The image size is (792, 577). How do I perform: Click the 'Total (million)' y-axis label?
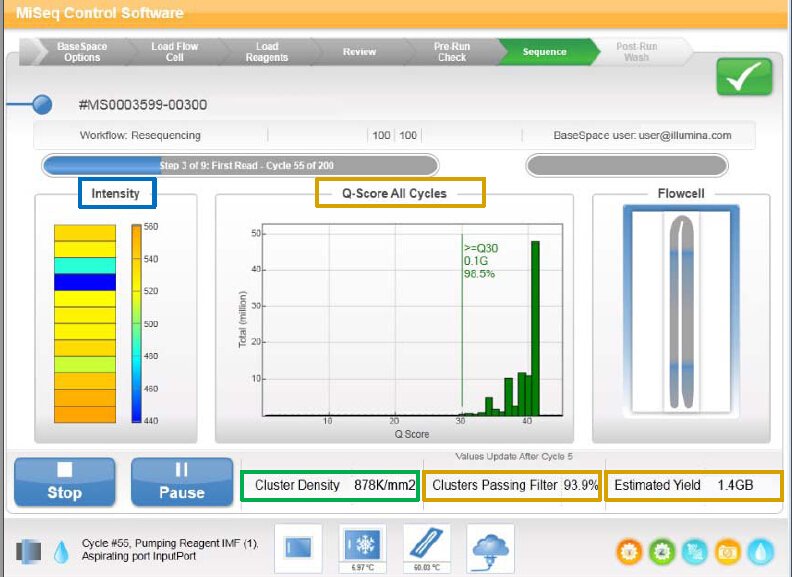point(242,319)
